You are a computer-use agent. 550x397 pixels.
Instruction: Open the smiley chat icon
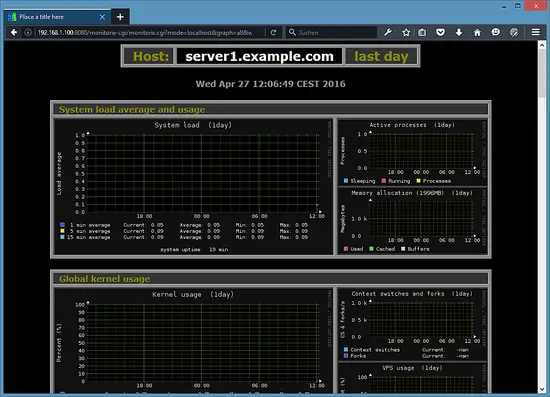click(x=495, y=33)
